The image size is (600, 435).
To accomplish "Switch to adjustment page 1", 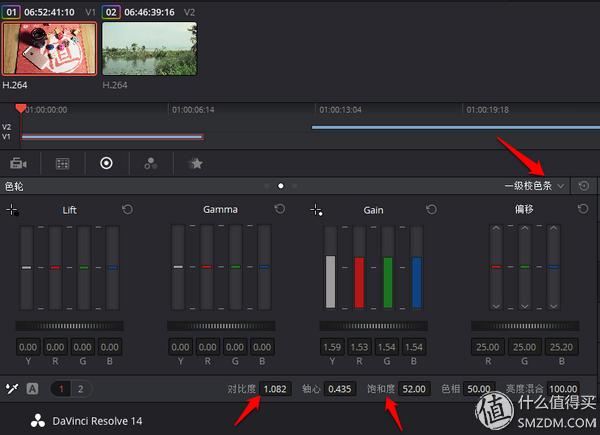I will (60, 388).
